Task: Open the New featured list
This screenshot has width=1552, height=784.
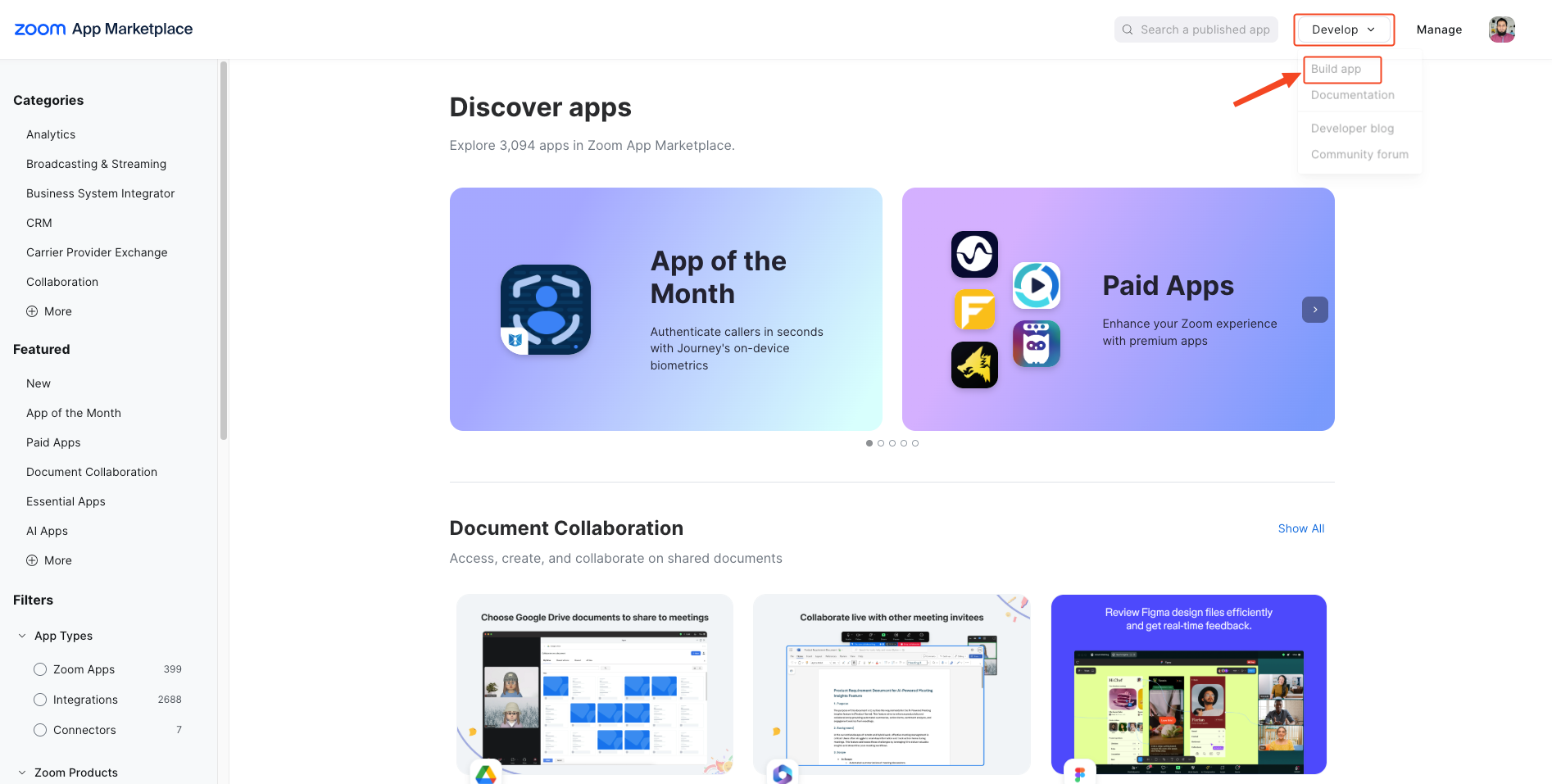Action: (x=39, y=383)
